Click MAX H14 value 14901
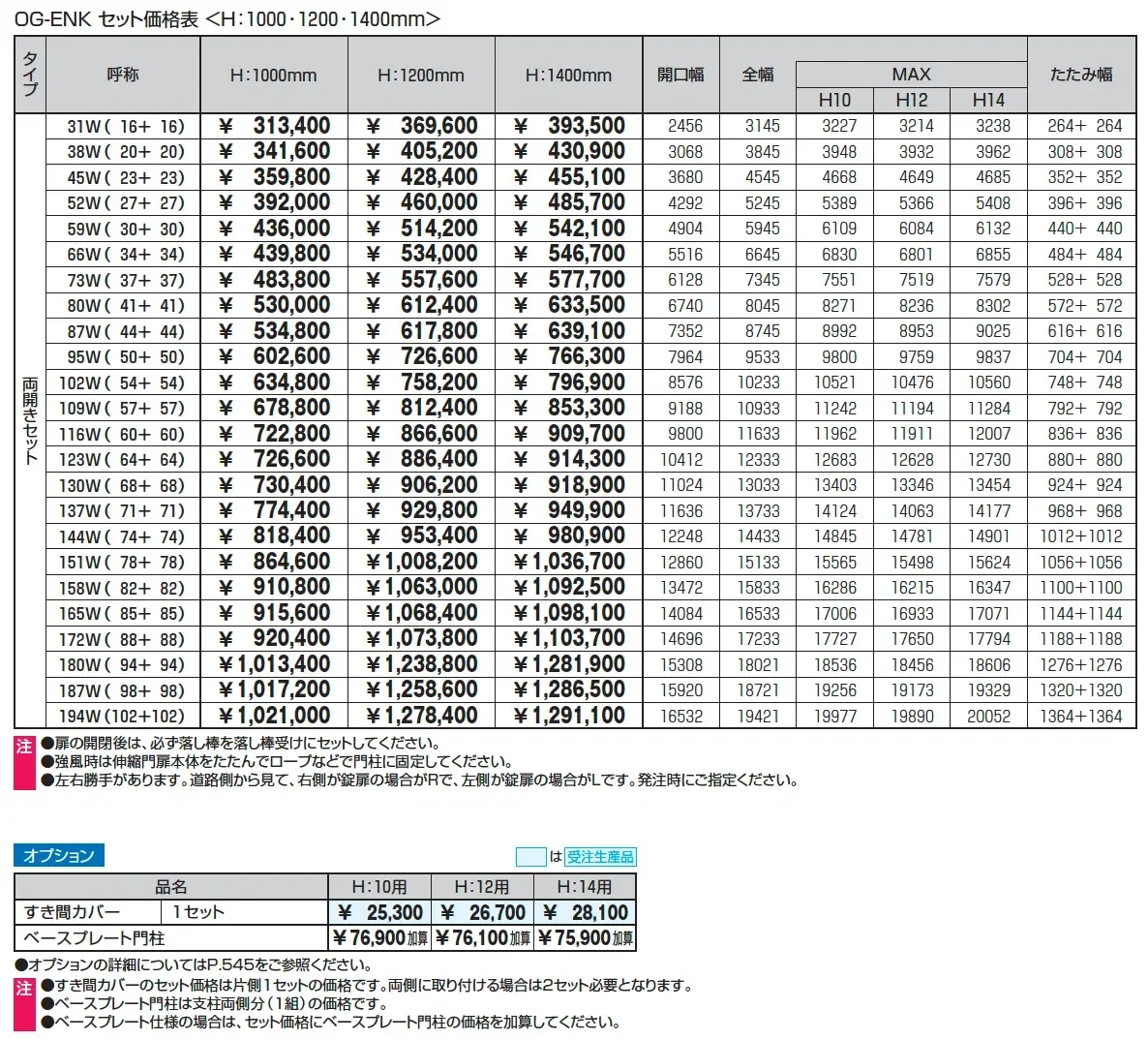This screenshot has height=1040, width=1148. pyautogui.click(x=989, y=536)
